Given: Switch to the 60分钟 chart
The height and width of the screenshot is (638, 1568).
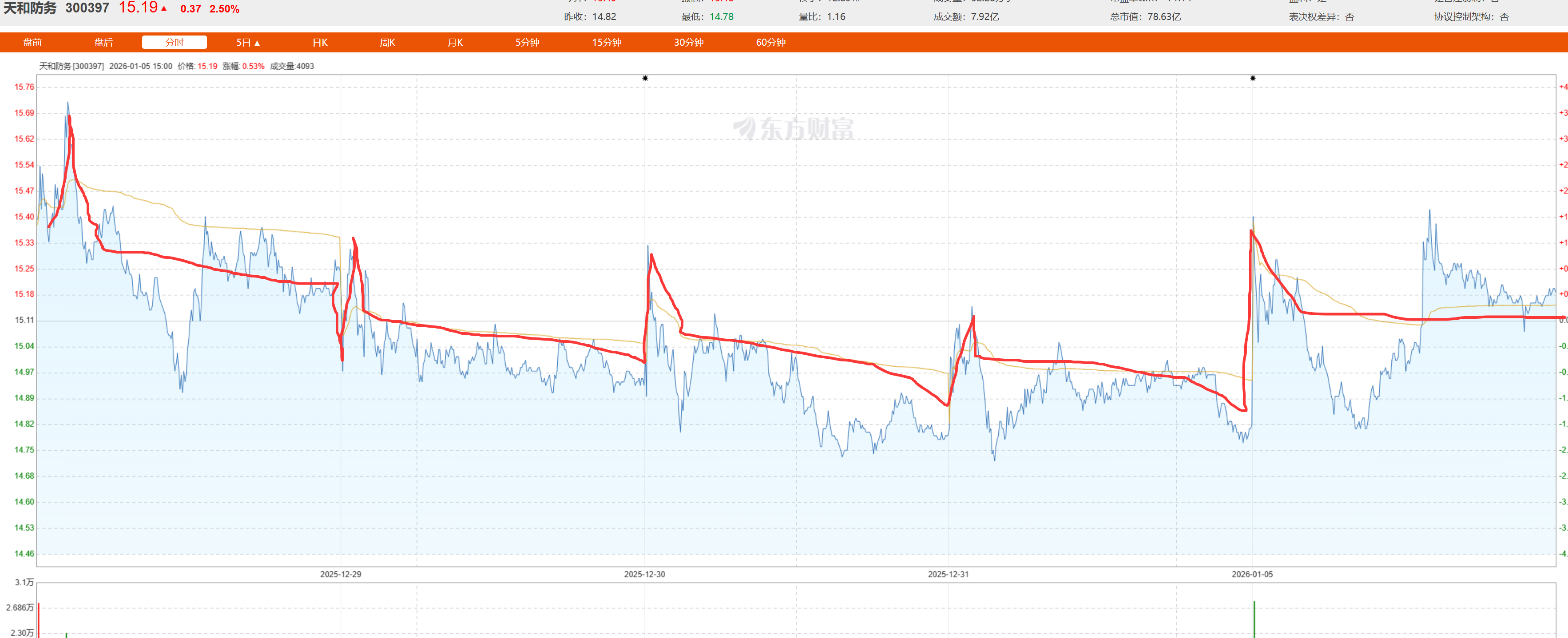Looking at the screenshot, I should click(770, 42).
